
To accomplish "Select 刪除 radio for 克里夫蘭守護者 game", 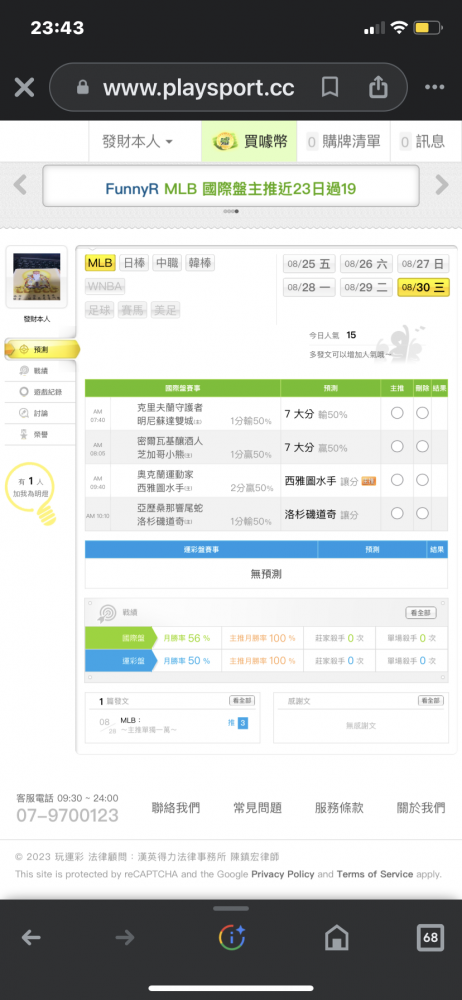I will click(x=422, y=413).
